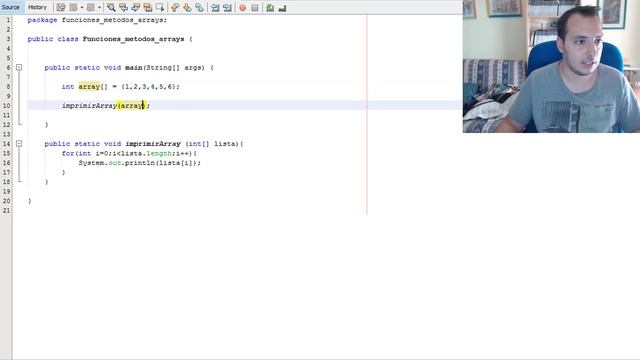Click highlighted 'array' variable on line 8

(89, 87)
